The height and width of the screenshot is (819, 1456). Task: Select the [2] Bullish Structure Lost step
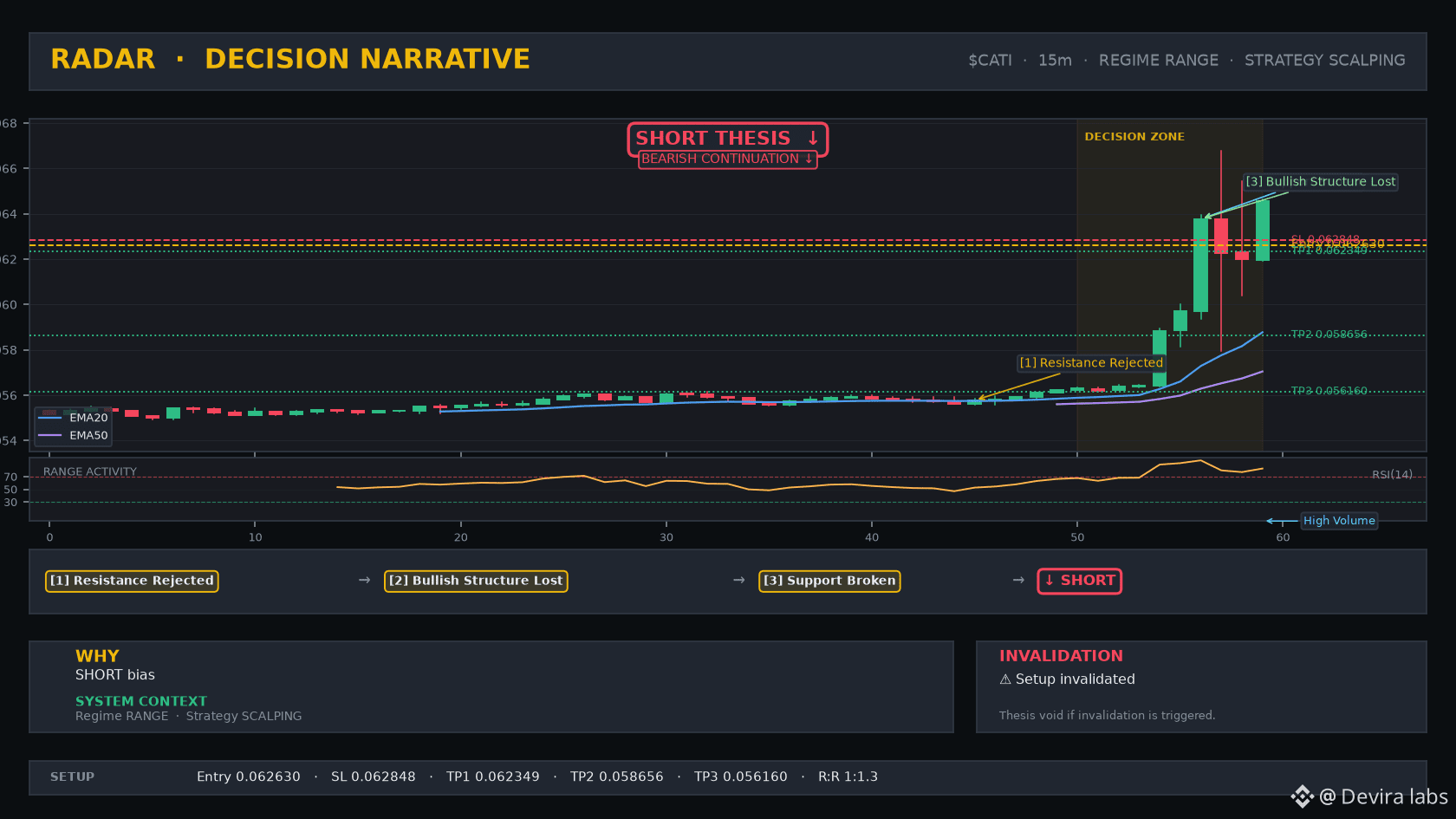(476, 581)
